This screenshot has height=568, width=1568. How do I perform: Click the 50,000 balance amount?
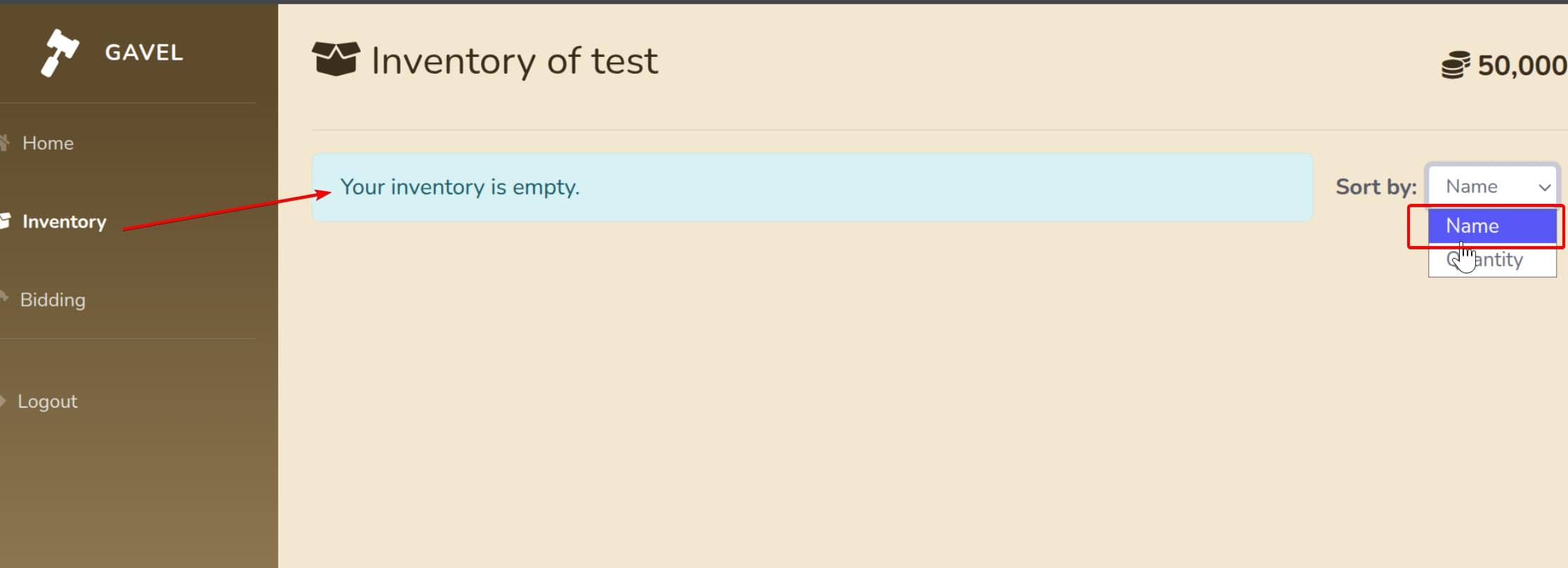click(1521, 65)
